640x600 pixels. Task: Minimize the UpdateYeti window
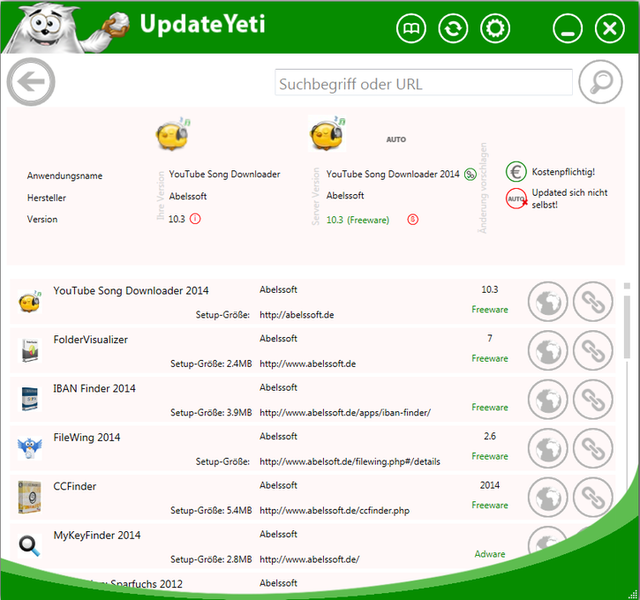pyautogui.click(x=567, y=29)
